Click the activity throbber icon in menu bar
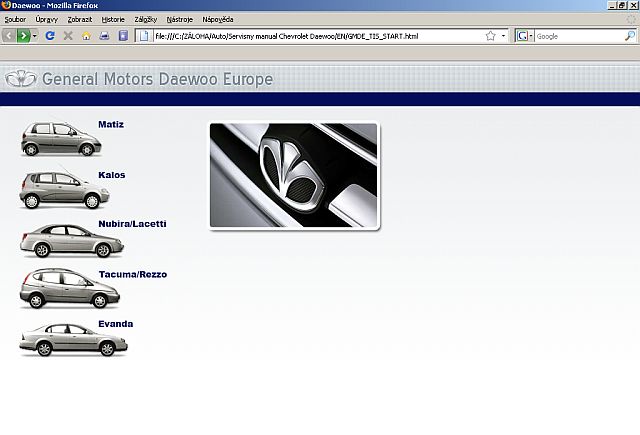This screenshot has width=640, height=435. (631, 19)
